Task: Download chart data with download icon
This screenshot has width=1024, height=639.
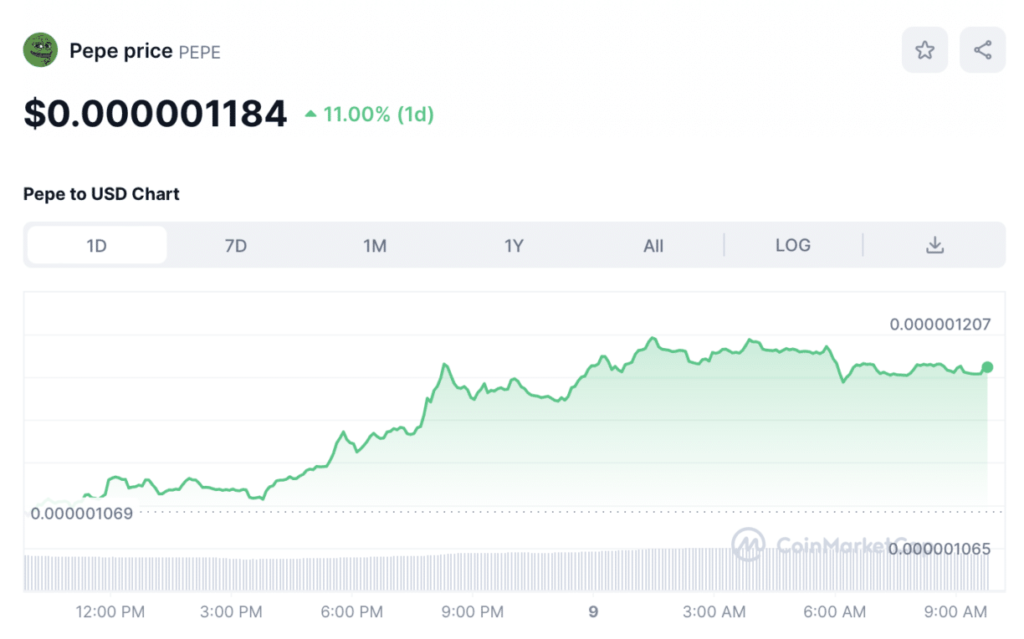Action: point(935,245)
